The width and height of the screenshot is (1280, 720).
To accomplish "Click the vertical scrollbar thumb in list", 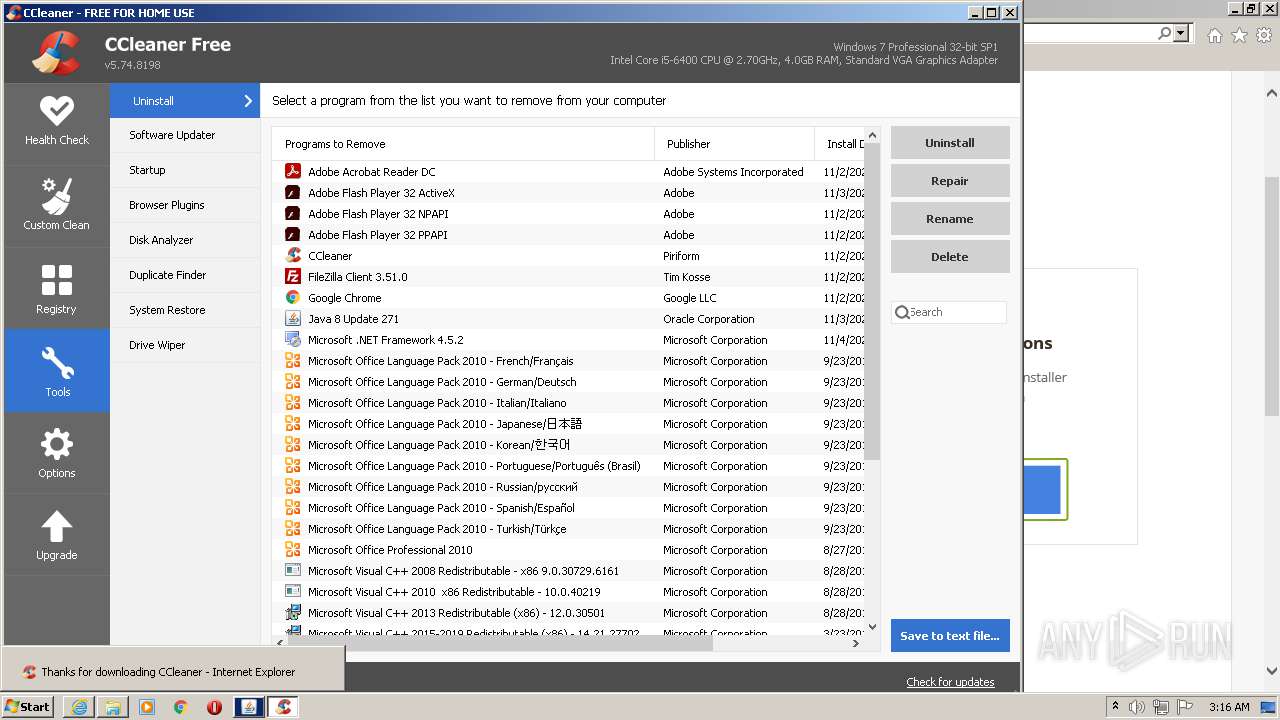I will tap(872, 302).
